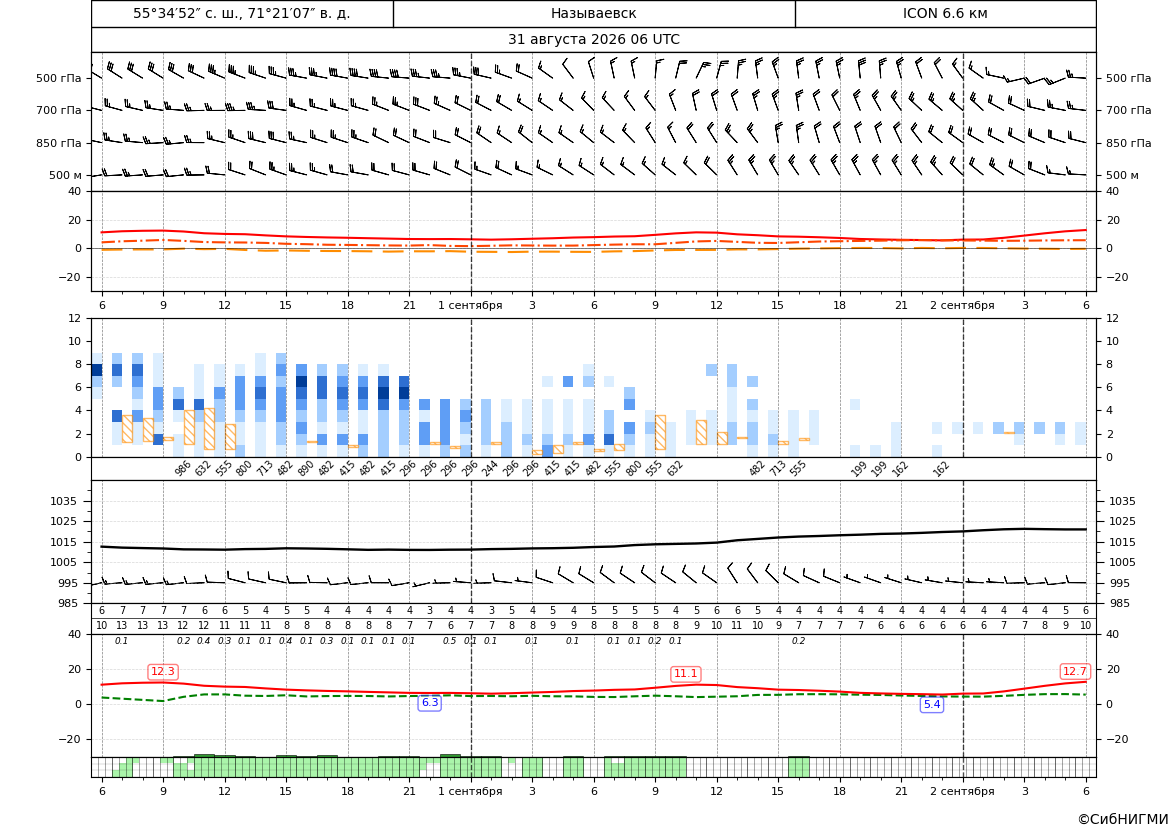Click the coordinates header cell
Image resolution: width=1169 pixels, height=827 pixels.
[242, 13]
